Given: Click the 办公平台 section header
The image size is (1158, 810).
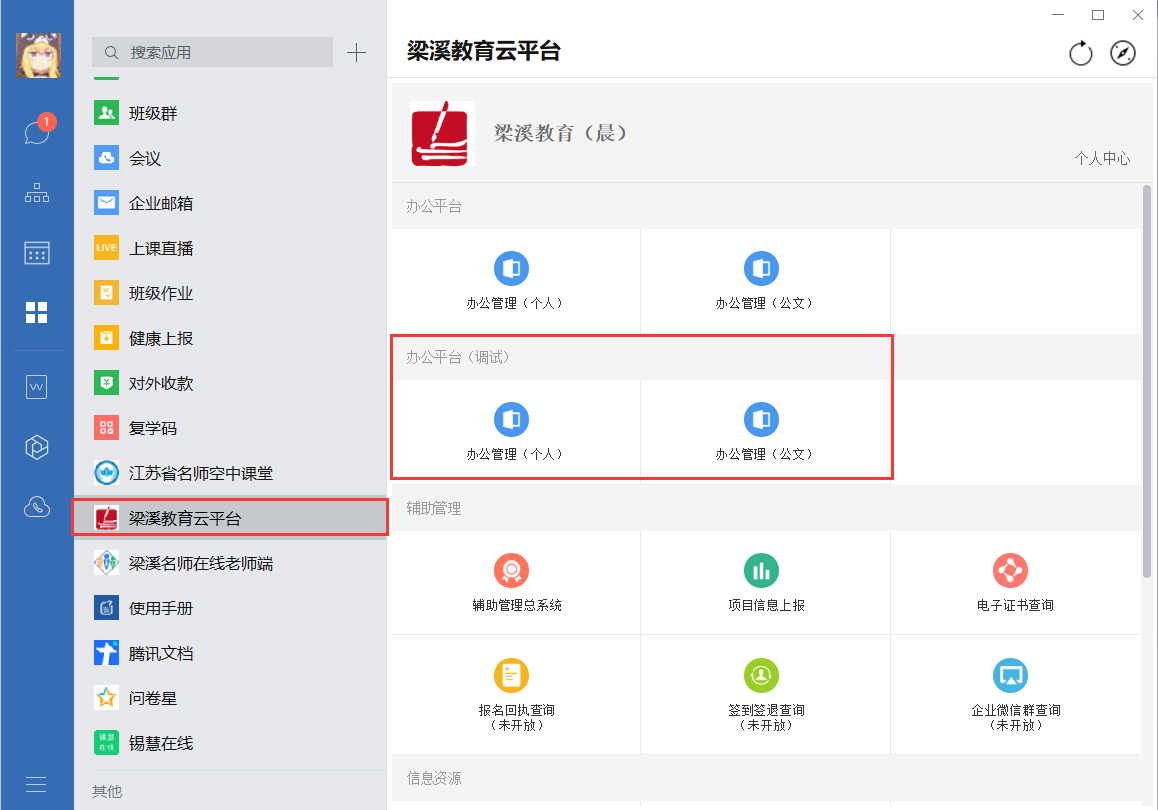Looking at the screenshot, I should [434, 207].
